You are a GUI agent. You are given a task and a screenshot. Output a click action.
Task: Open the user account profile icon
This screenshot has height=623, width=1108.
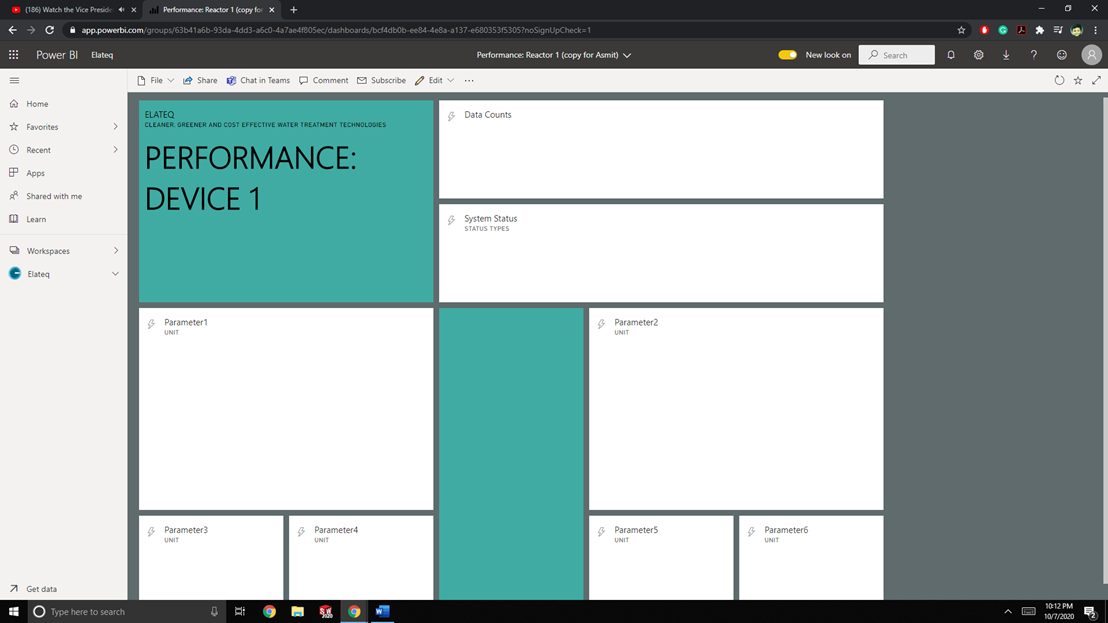[1091, 54]
